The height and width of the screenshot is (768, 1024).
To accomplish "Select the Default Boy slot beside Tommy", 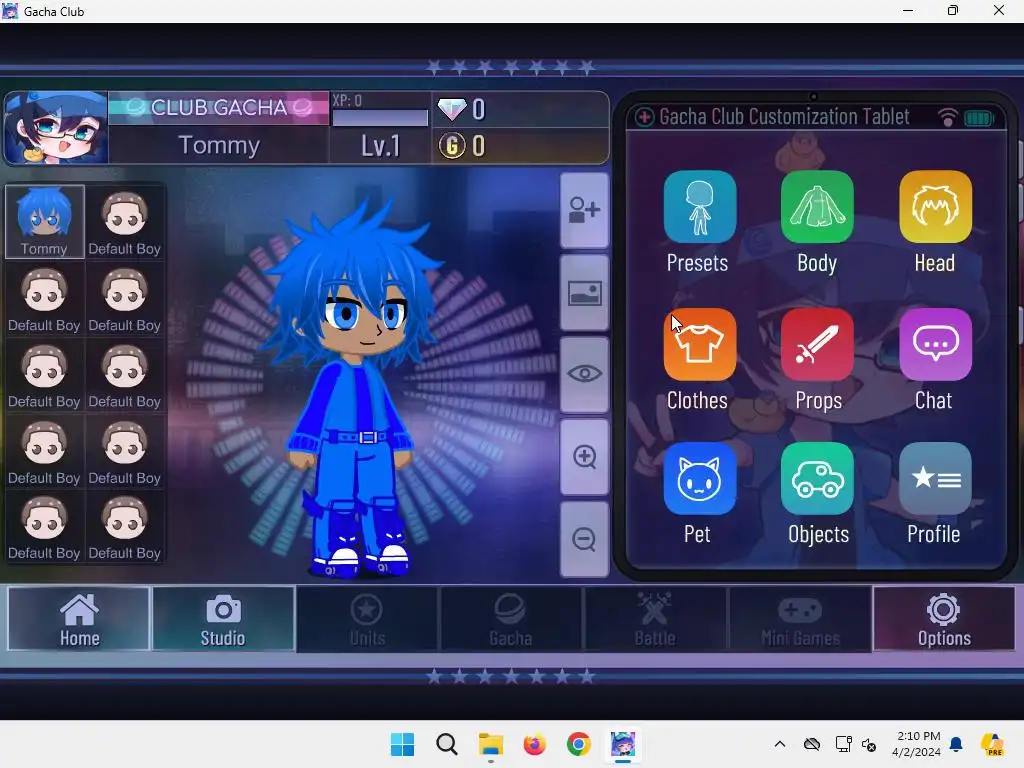I will point(125,222).
